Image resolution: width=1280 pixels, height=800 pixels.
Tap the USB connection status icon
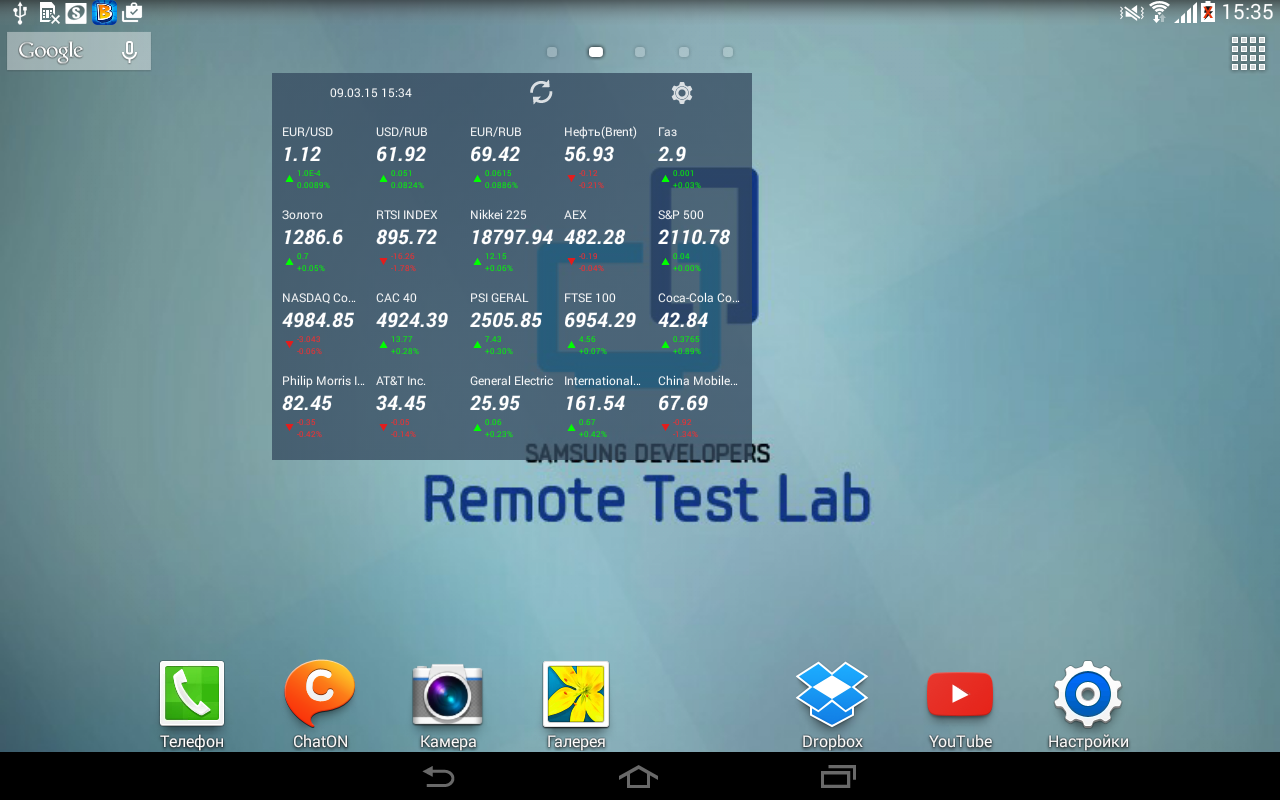click(19, 13)
